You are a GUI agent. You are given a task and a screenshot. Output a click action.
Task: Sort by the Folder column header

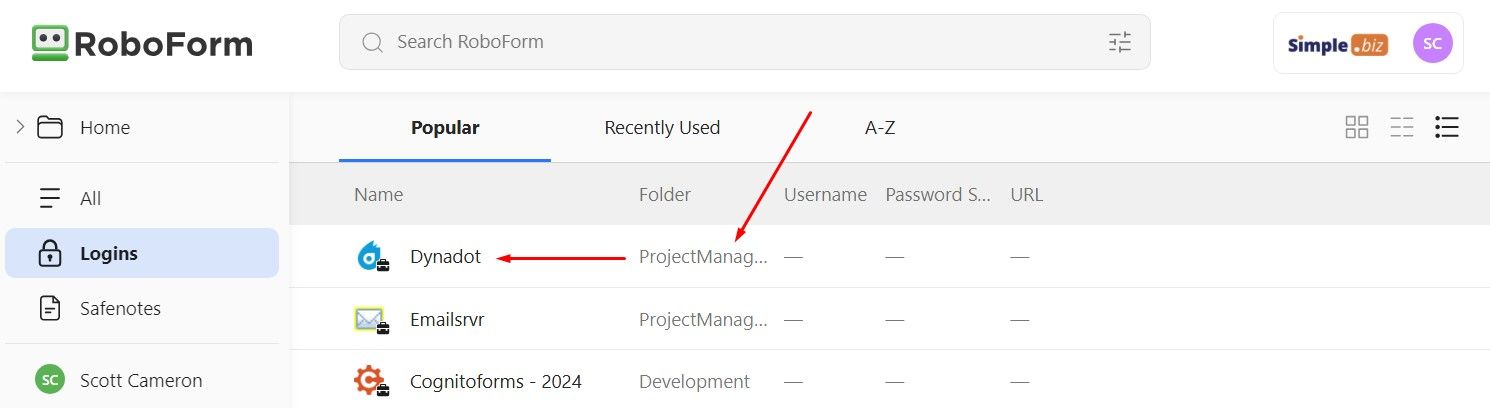(x=665, y=195)
